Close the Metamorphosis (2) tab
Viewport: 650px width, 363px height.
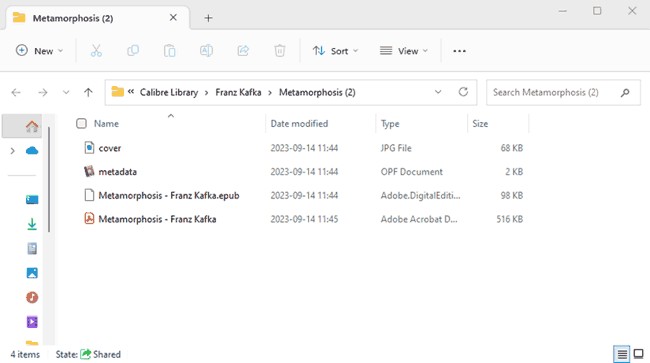click(173, 17)
